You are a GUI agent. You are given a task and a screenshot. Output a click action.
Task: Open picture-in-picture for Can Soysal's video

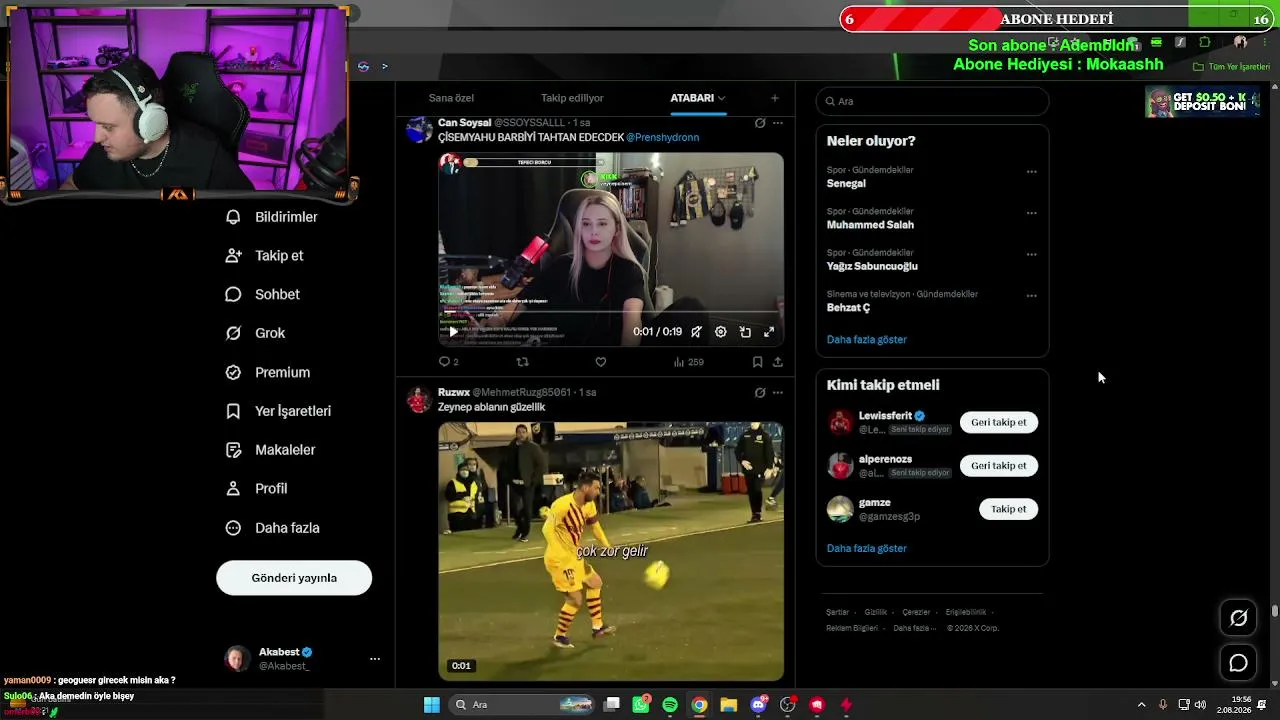click(745, 332)
